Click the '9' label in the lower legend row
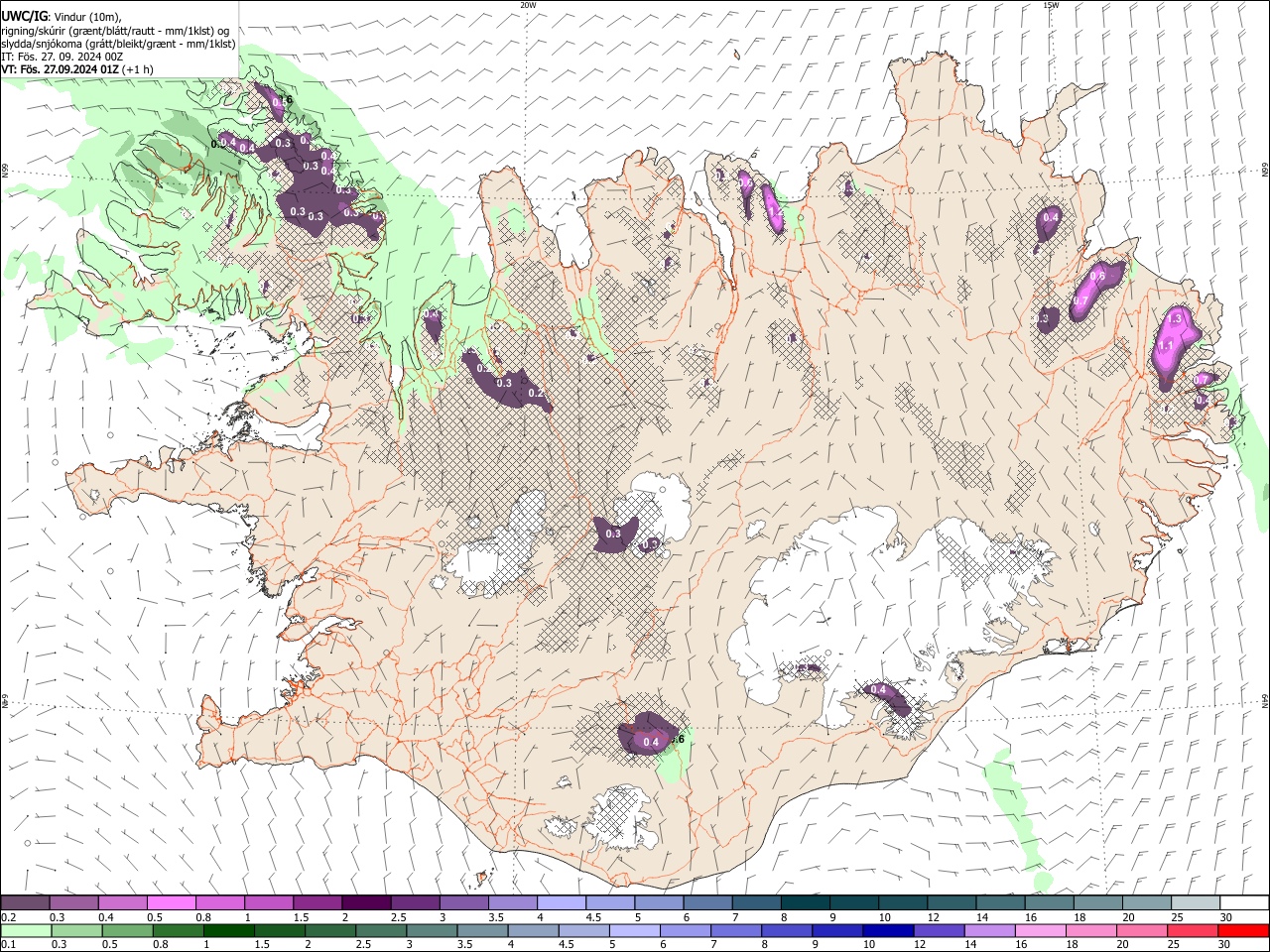The height and width of the screenshot is (952, 1270). pyautogui.click(x=818, y=945)
